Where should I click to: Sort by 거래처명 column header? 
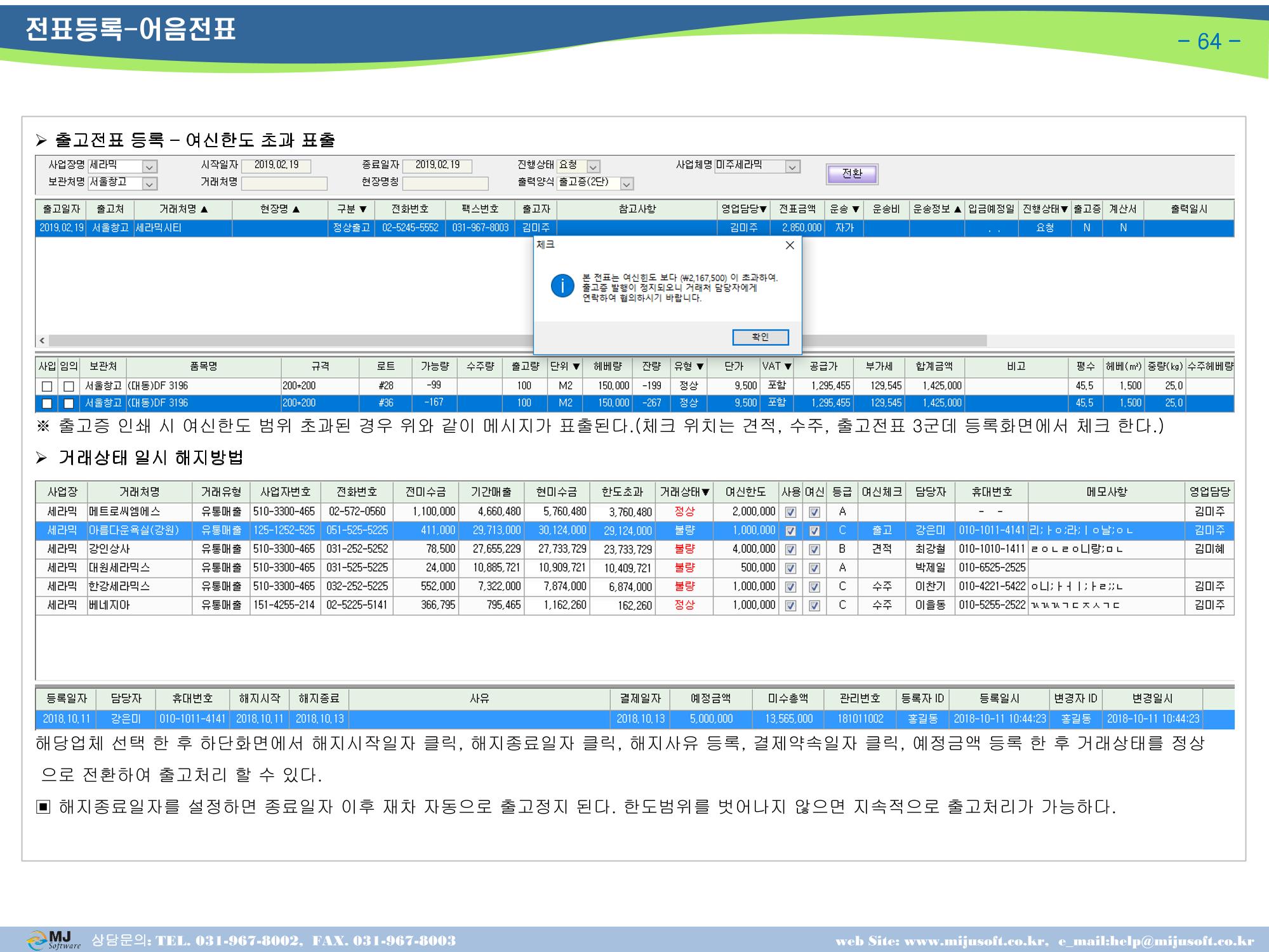[x=183, y=209]
